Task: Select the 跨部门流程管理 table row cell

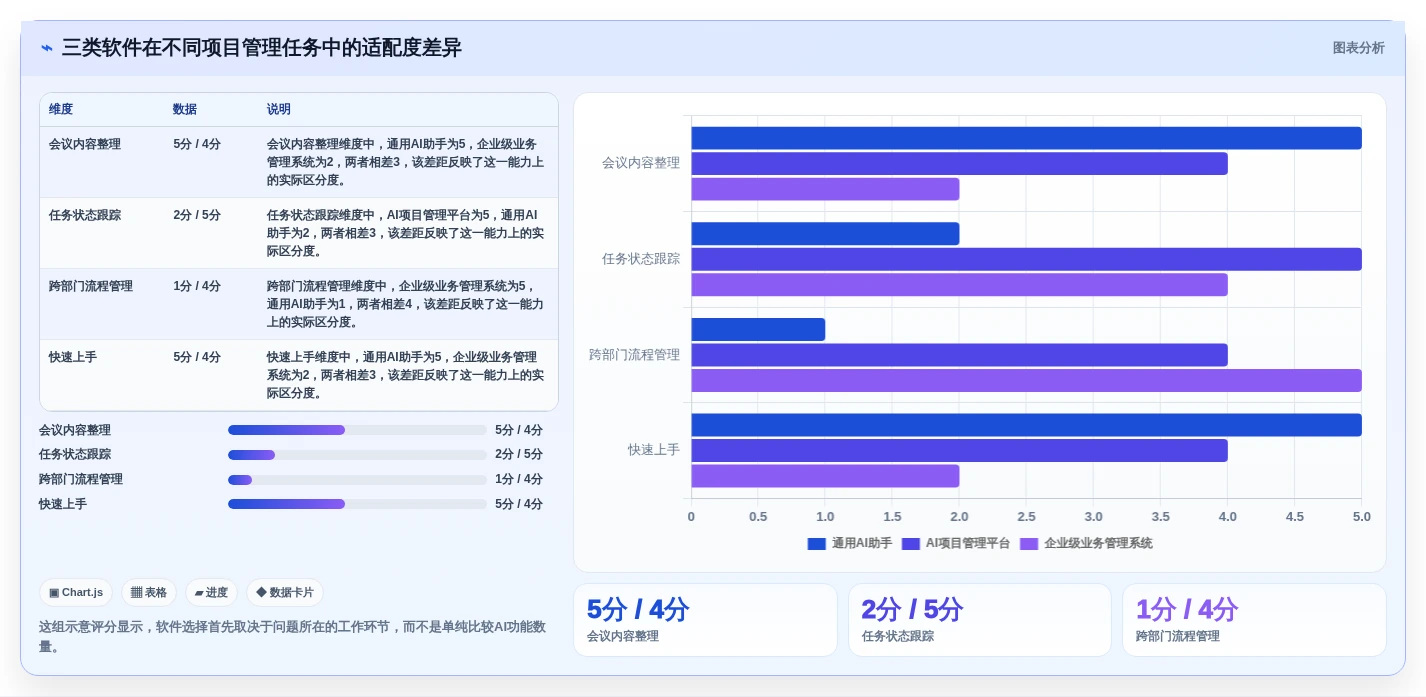Action: (x=91, y=286)
